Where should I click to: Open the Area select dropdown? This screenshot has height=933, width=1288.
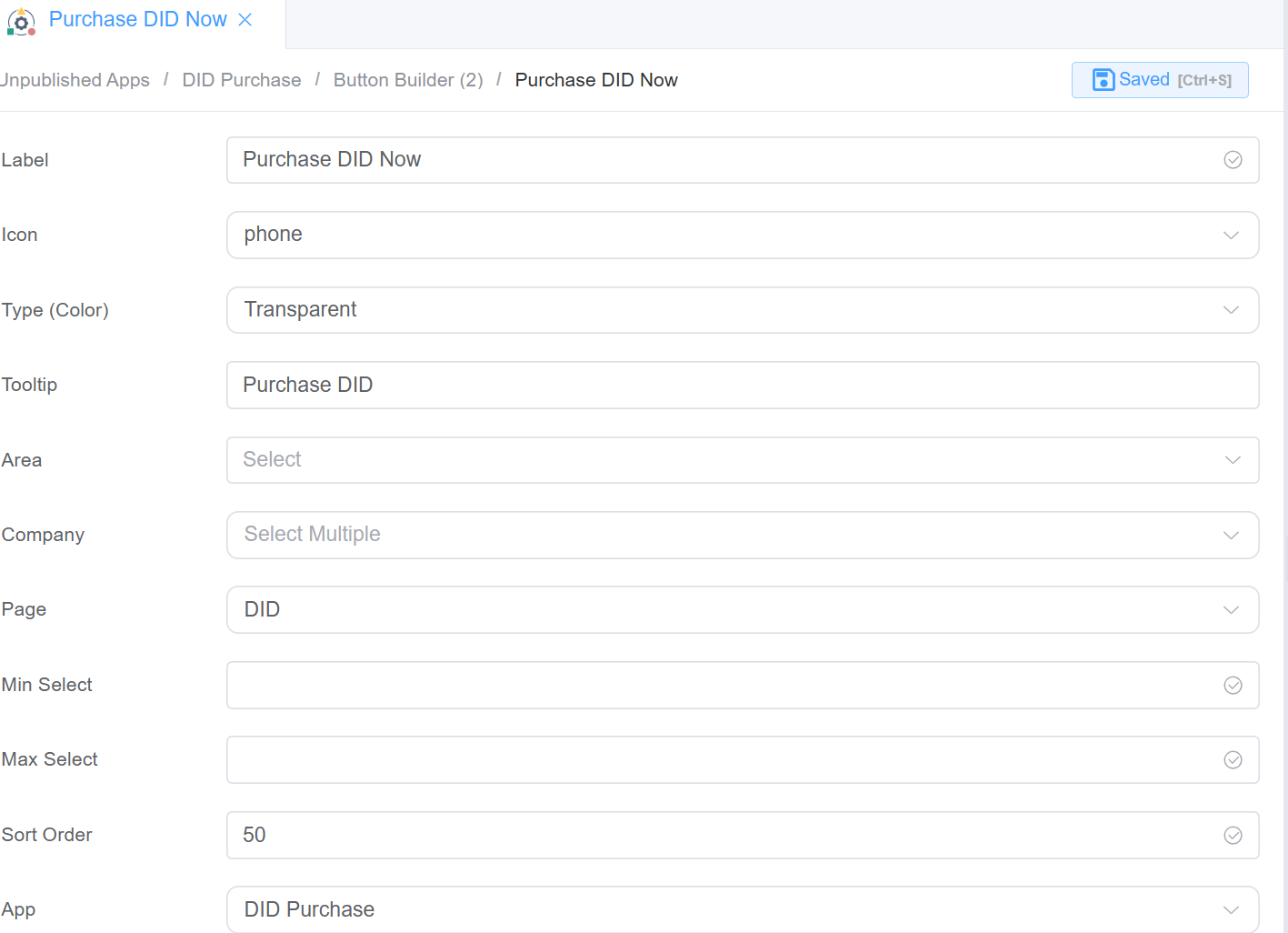(742, 460)
